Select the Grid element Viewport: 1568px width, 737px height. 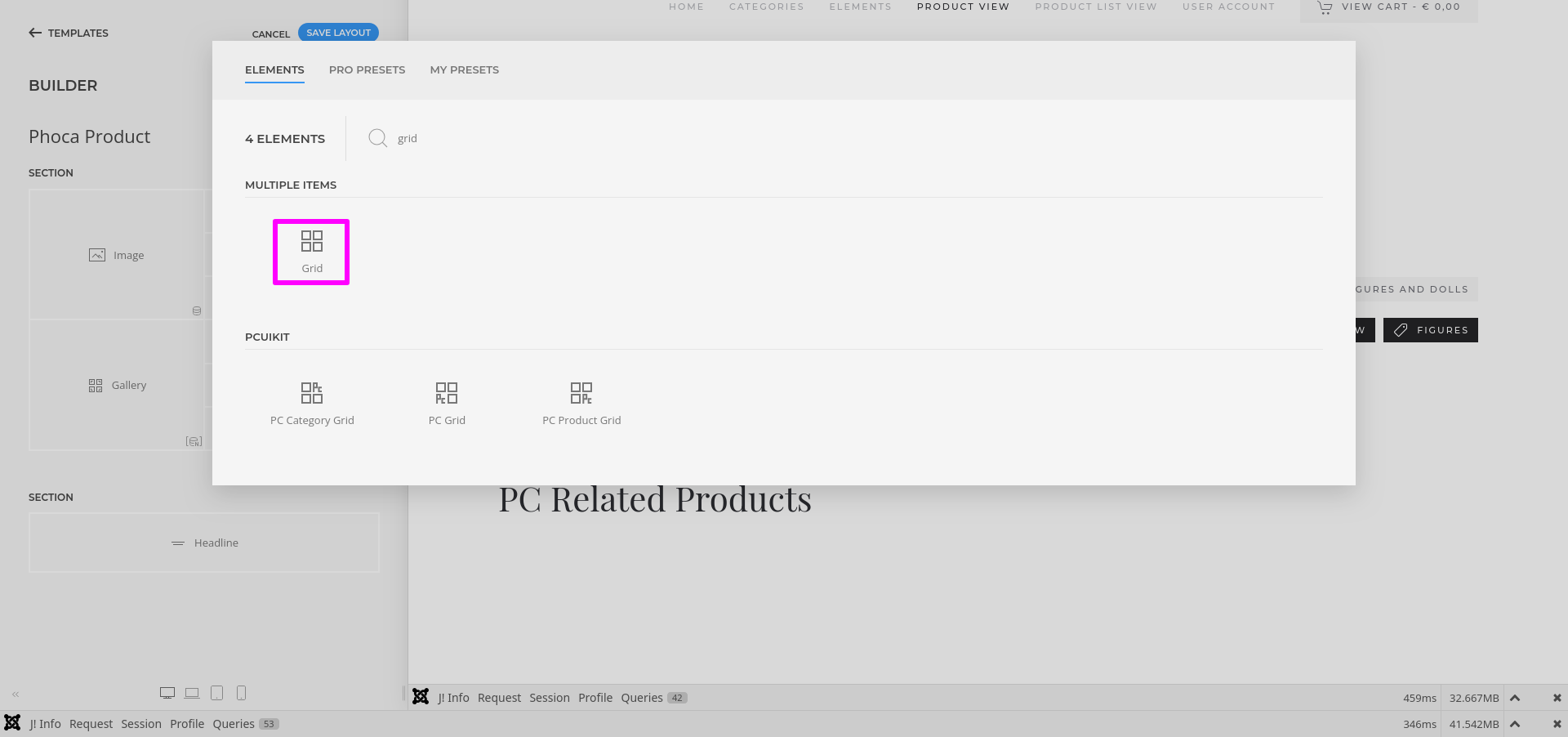click(x=311, y=252)
